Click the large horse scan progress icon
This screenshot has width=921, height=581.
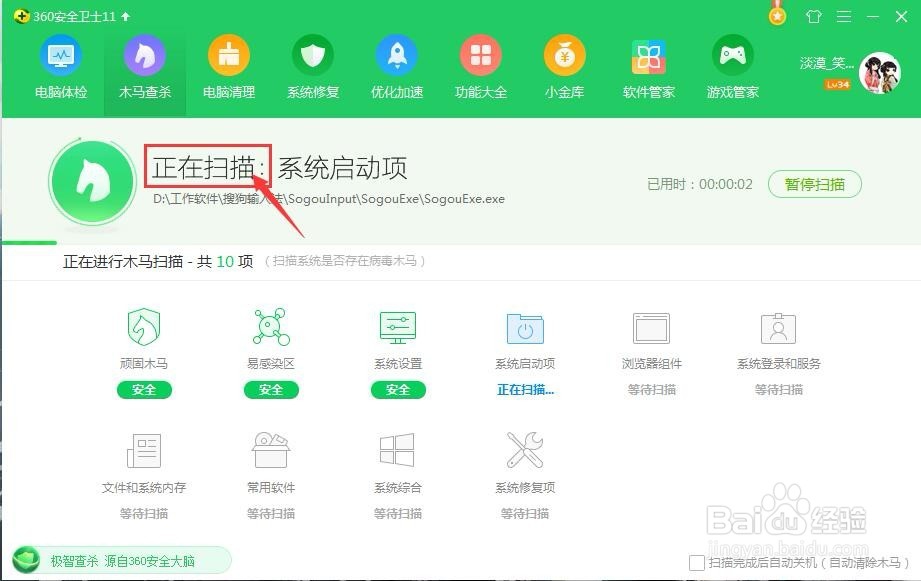[92, 182]
